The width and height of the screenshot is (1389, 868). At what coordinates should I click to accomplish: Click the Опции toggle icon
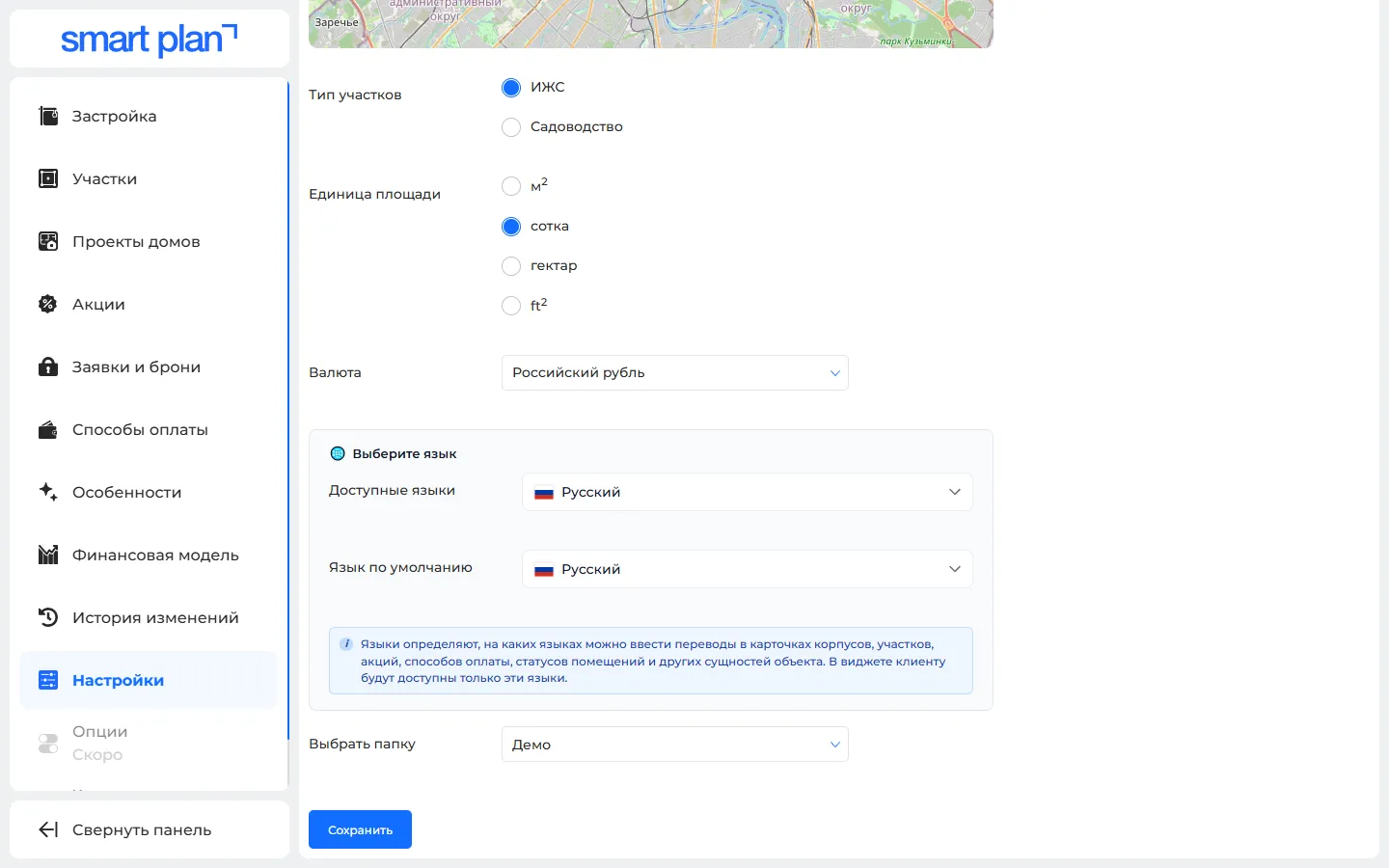(x=48, y=744)
